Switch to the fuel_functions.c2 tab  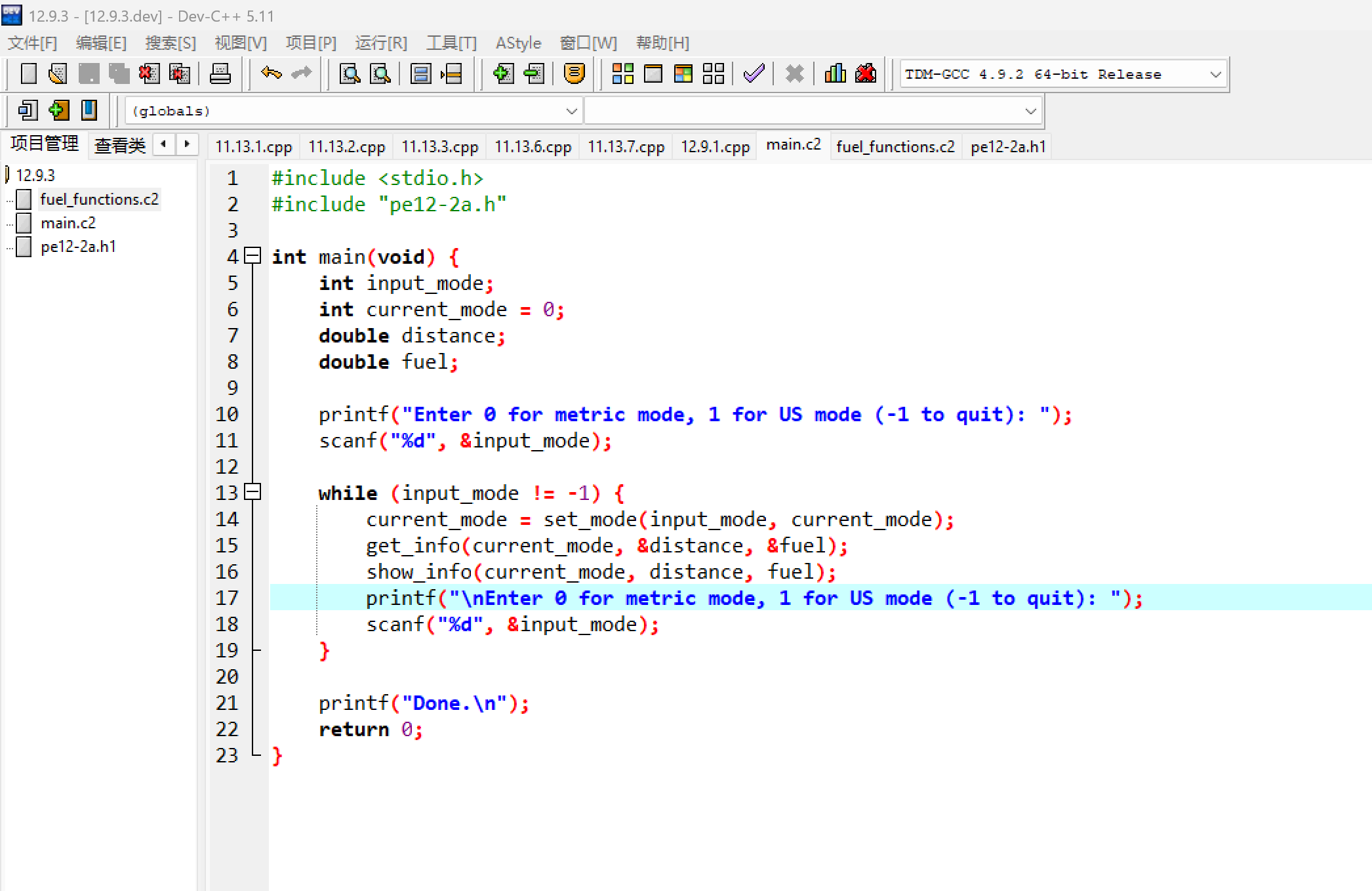pyautogui.click(x=895, y=146)
